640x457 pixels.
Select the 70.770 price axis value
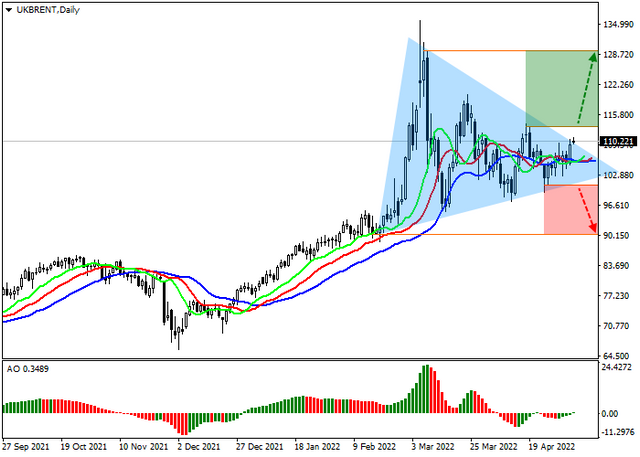616,326
